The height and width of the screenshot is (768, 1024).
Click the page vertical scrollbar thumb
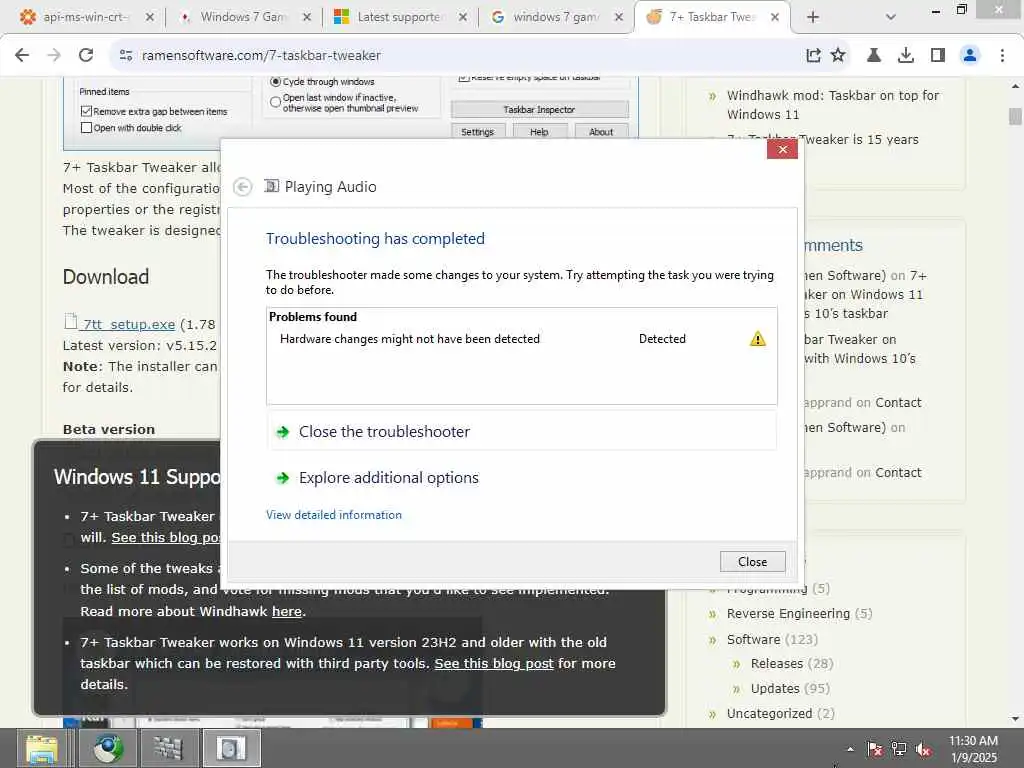click(x=1015, y=116)
